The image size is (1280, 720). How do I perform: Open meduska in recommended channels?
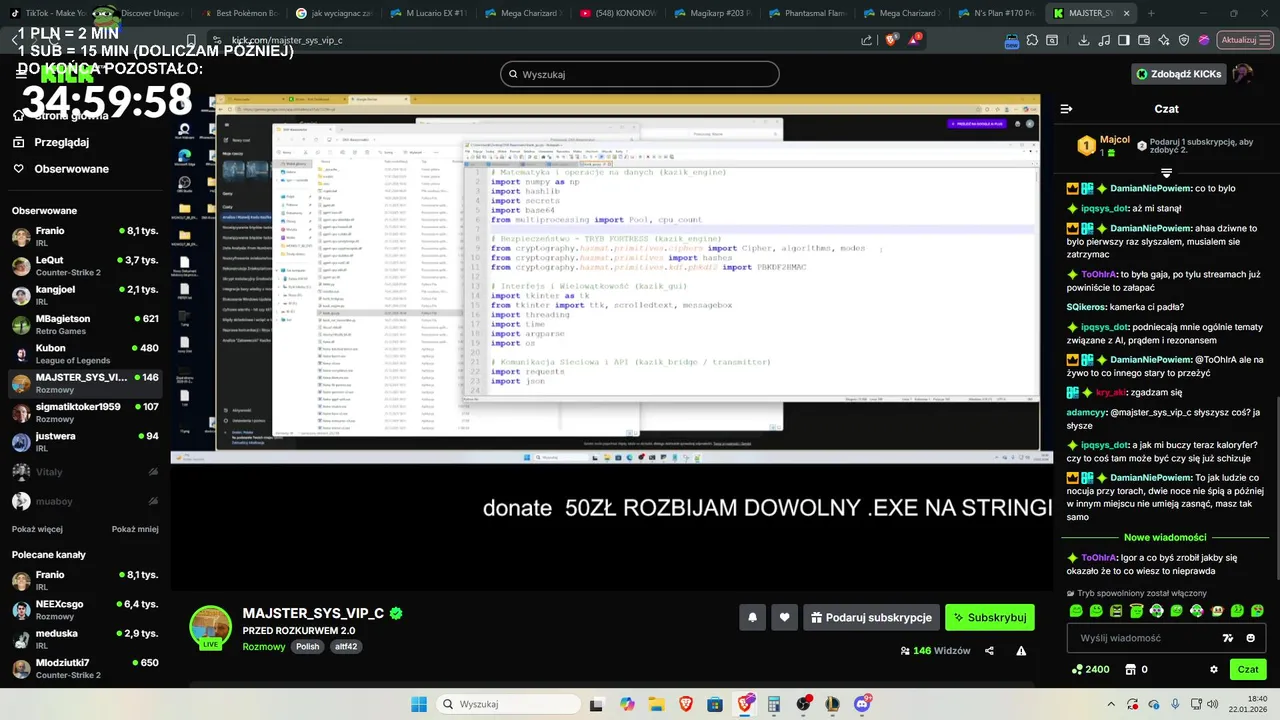coord(85,639)
